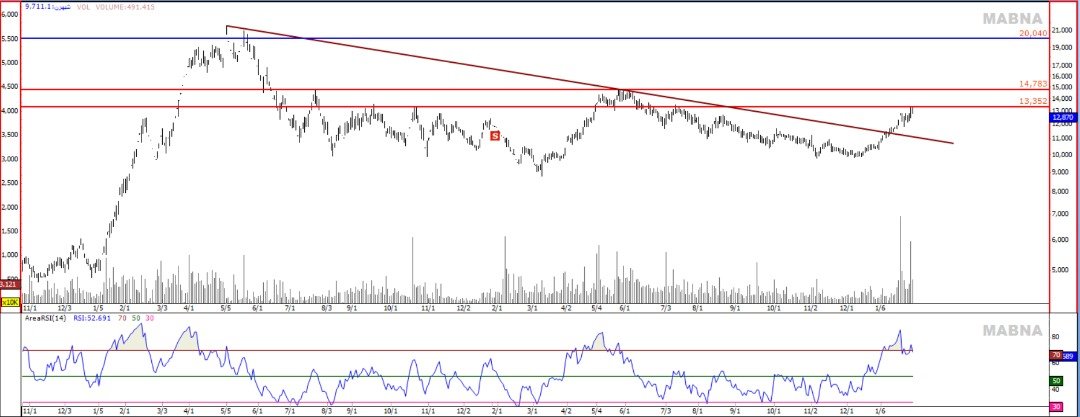
Task: Click the yellow tag at left axis bottom
Action: (x=10, y=301)
